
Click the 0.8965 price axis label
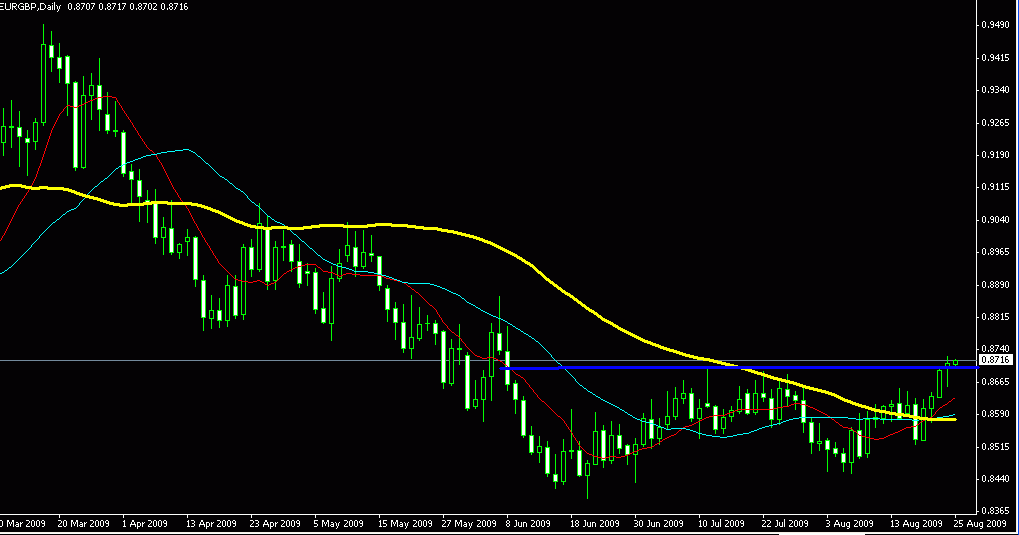(996, 252)
